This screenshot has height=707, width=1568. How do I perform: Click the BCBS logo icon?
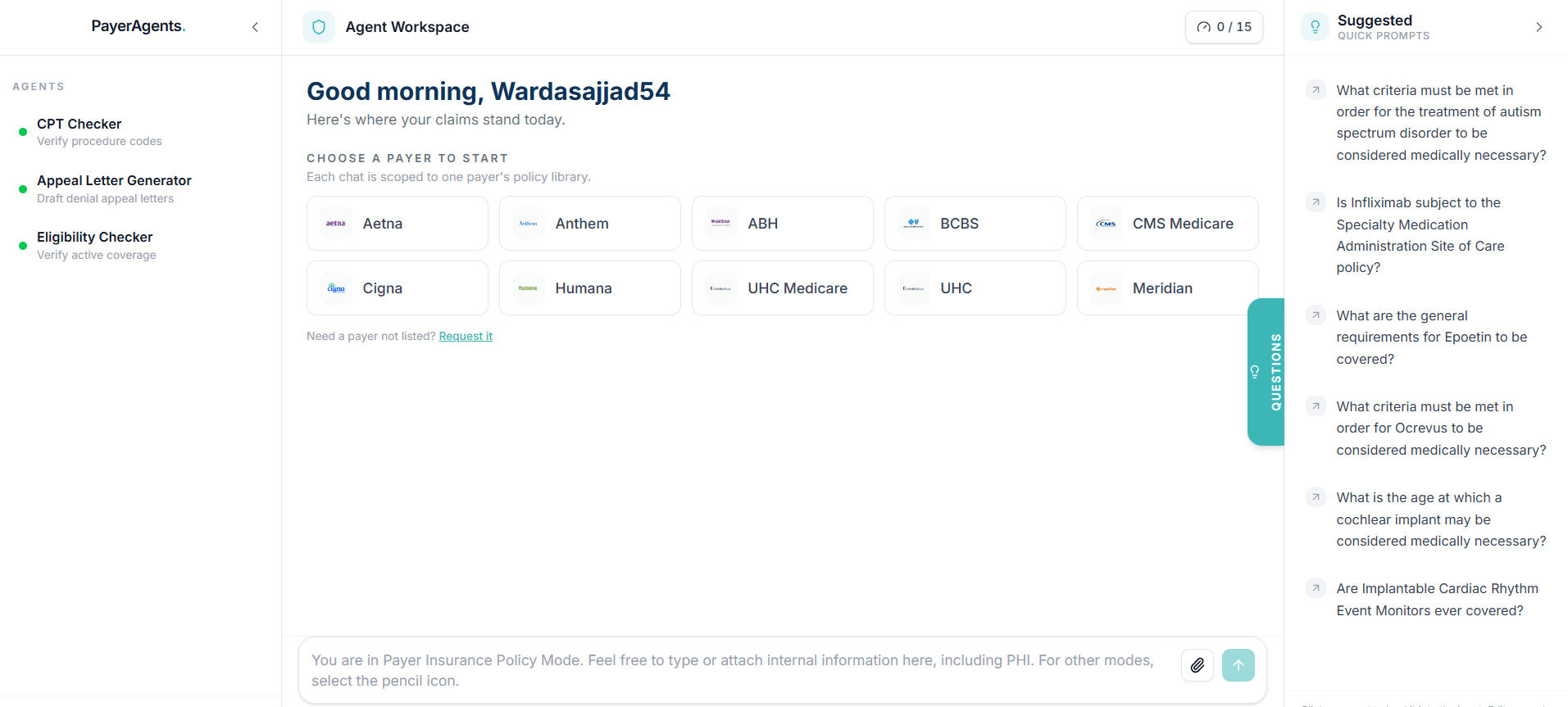click(x=914, y=223)
